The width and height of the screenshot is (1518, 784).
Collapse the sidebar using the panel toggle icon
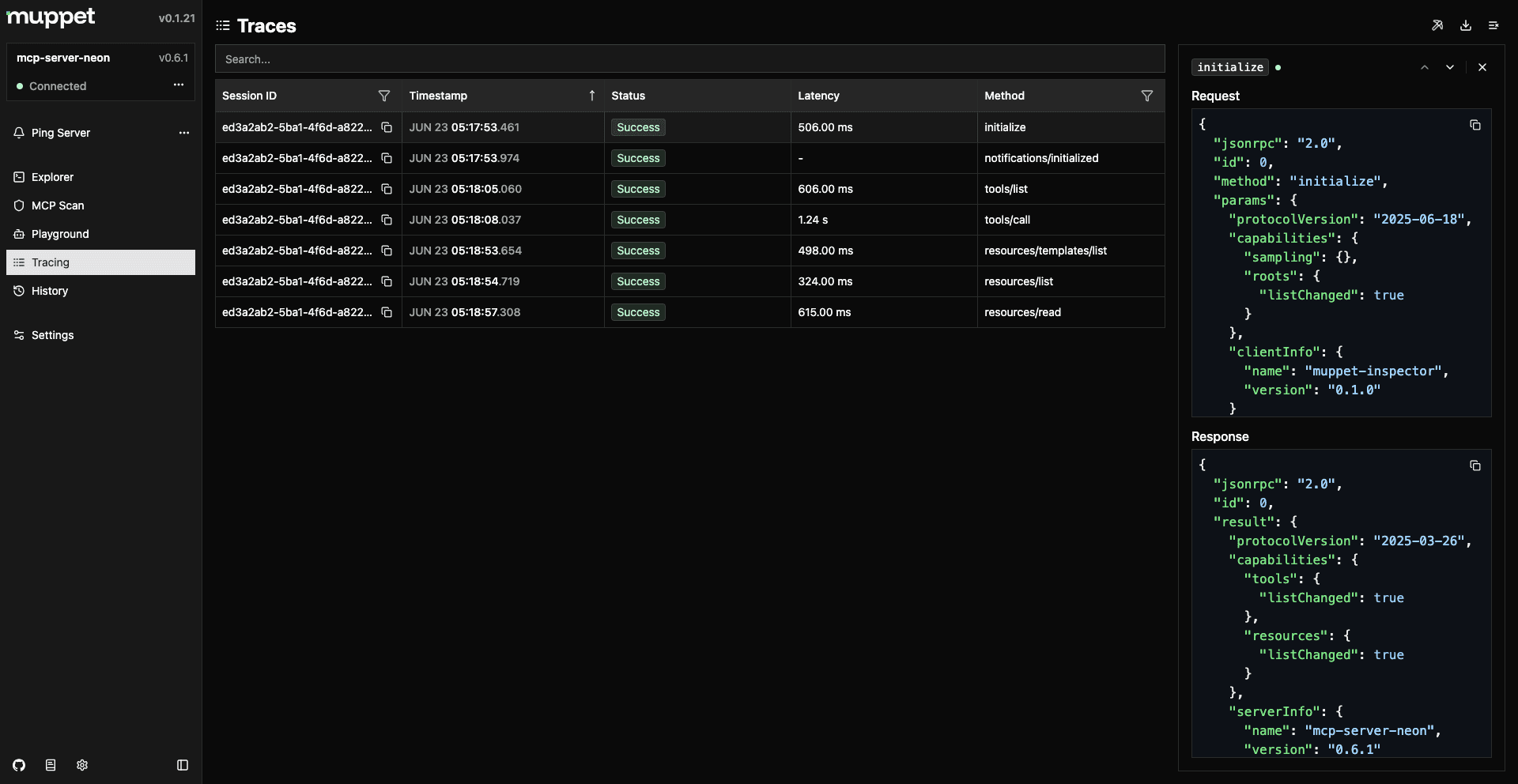183,765
